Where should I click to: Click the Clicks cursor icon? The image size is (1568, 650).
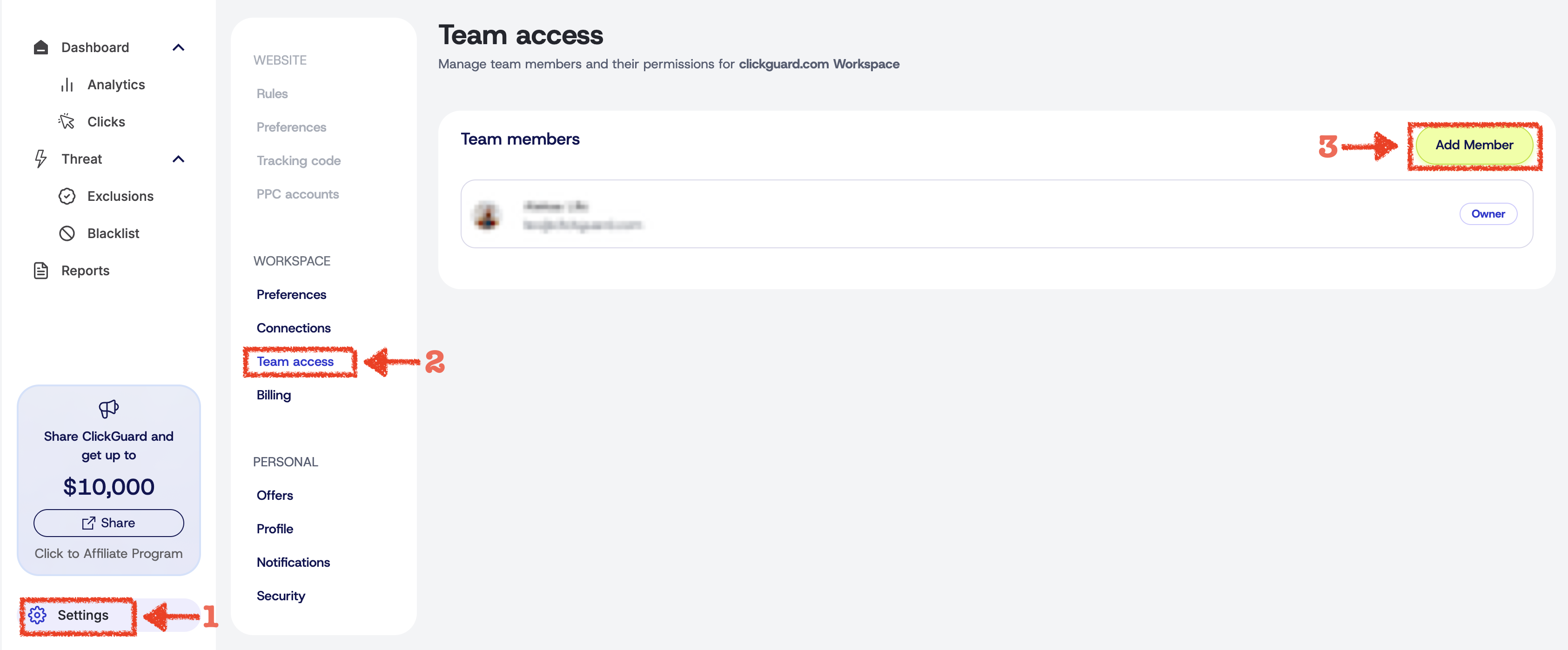pos(67,122)
